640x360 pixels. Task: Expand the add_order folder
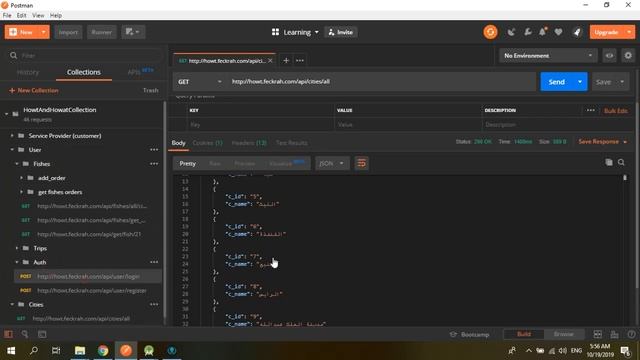click(21, 178)
